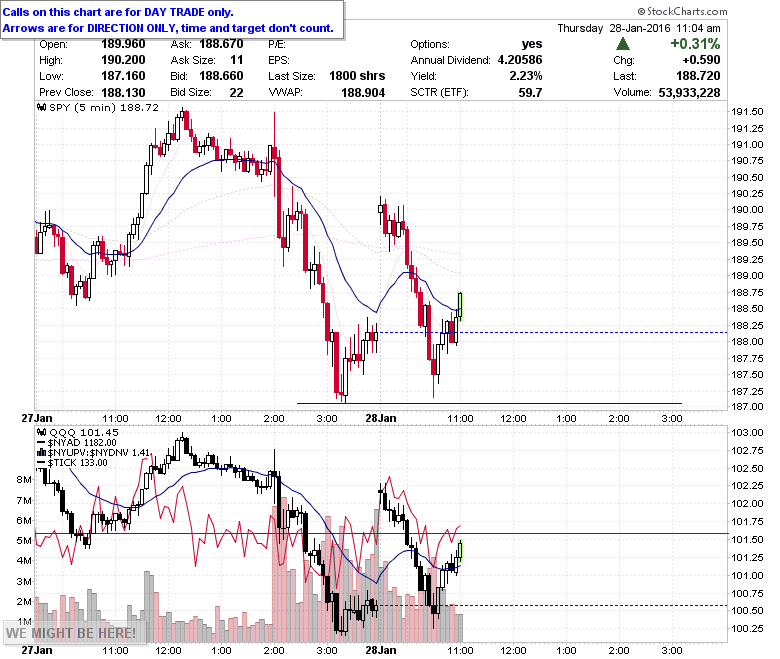Click the line marker beside $NYAD legend

(42, 443)
